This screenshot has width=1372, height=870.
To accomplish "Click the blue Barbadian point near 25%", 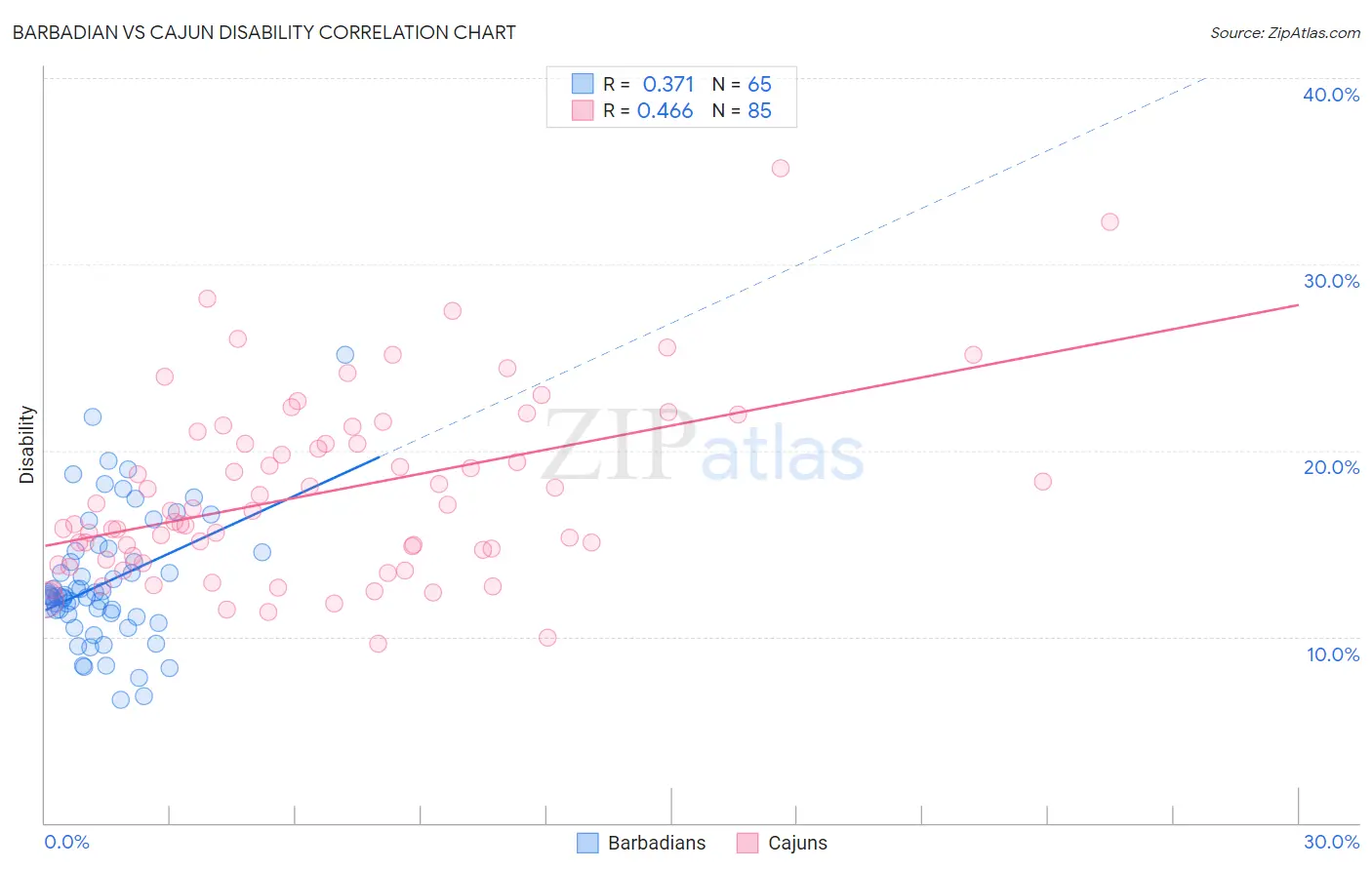I will pos(344,355).
